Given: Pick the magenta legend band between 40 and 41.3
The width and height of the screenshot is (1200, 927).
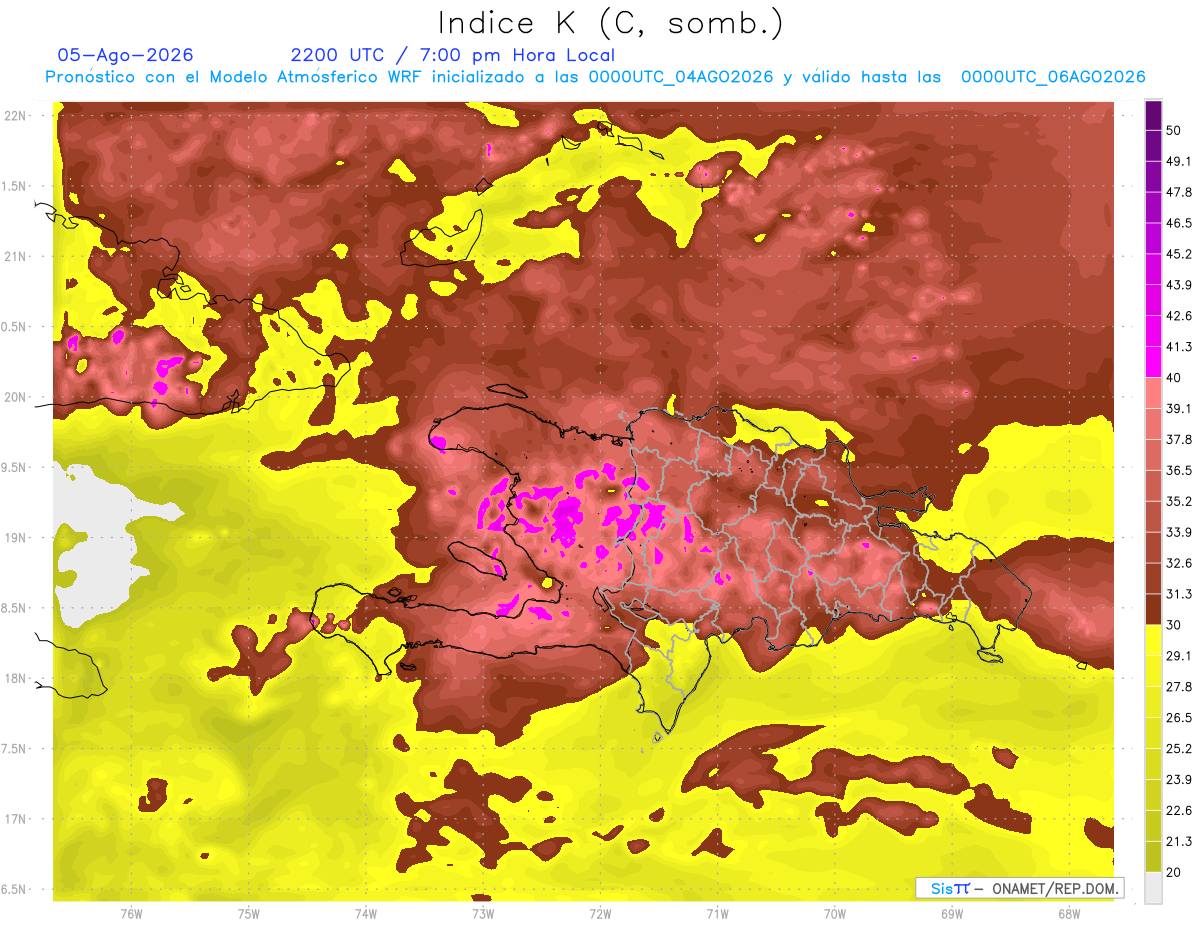Looking at the screenshot, I should pyautogui.click(x=1153, y=362).
